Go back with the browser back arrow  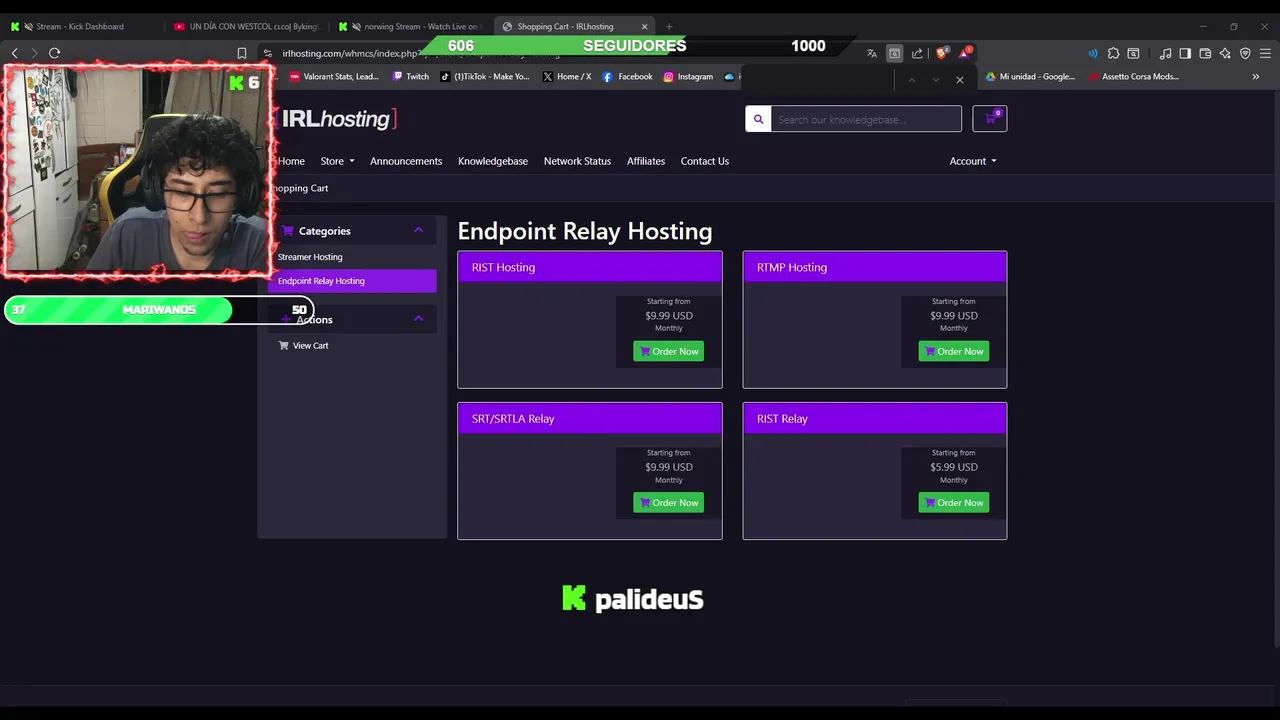[14, 53]
